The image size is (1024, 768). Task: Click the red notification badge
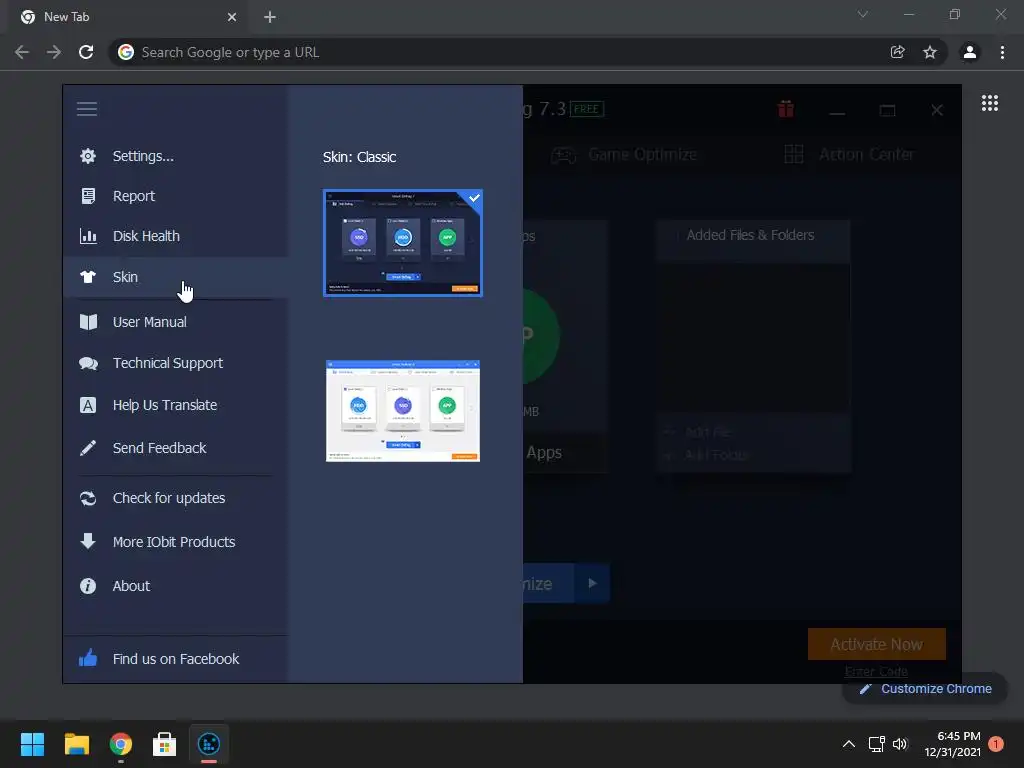coord(996,744)
